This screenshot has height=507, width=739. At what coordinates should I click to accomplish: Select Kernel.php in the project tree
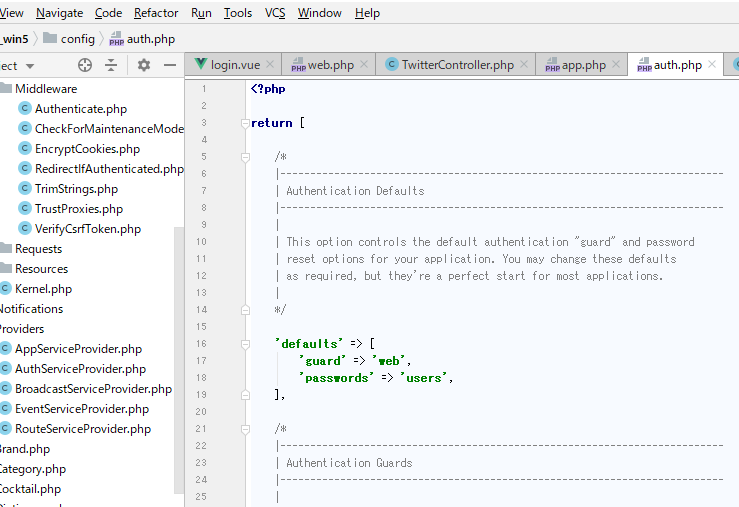[43, 289]
